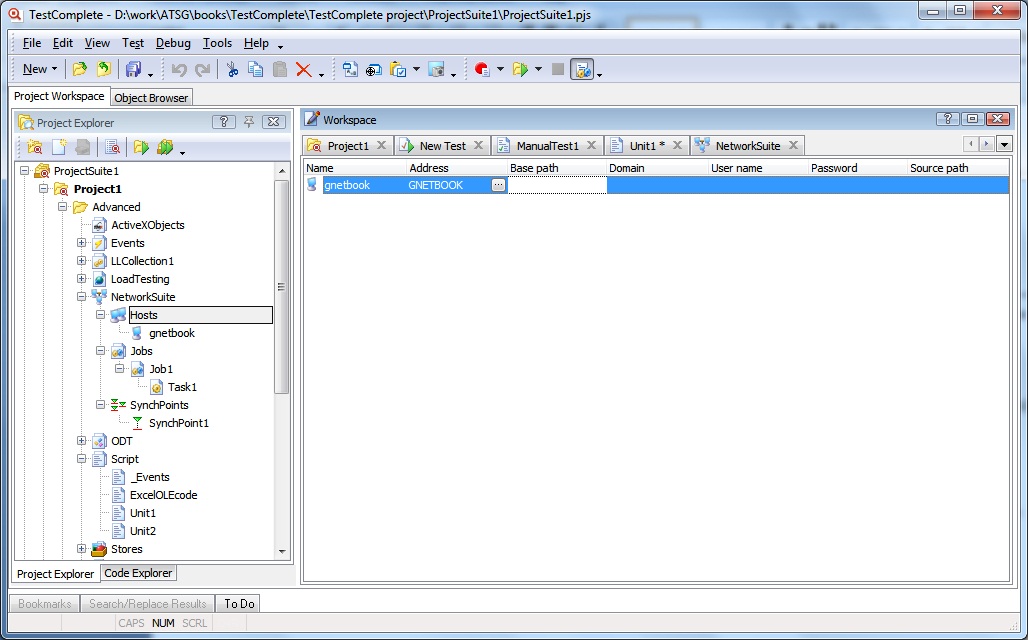Switch to the Object Browser tab
This screenshot has height=640, width=1028.
(x=151, y=98)
